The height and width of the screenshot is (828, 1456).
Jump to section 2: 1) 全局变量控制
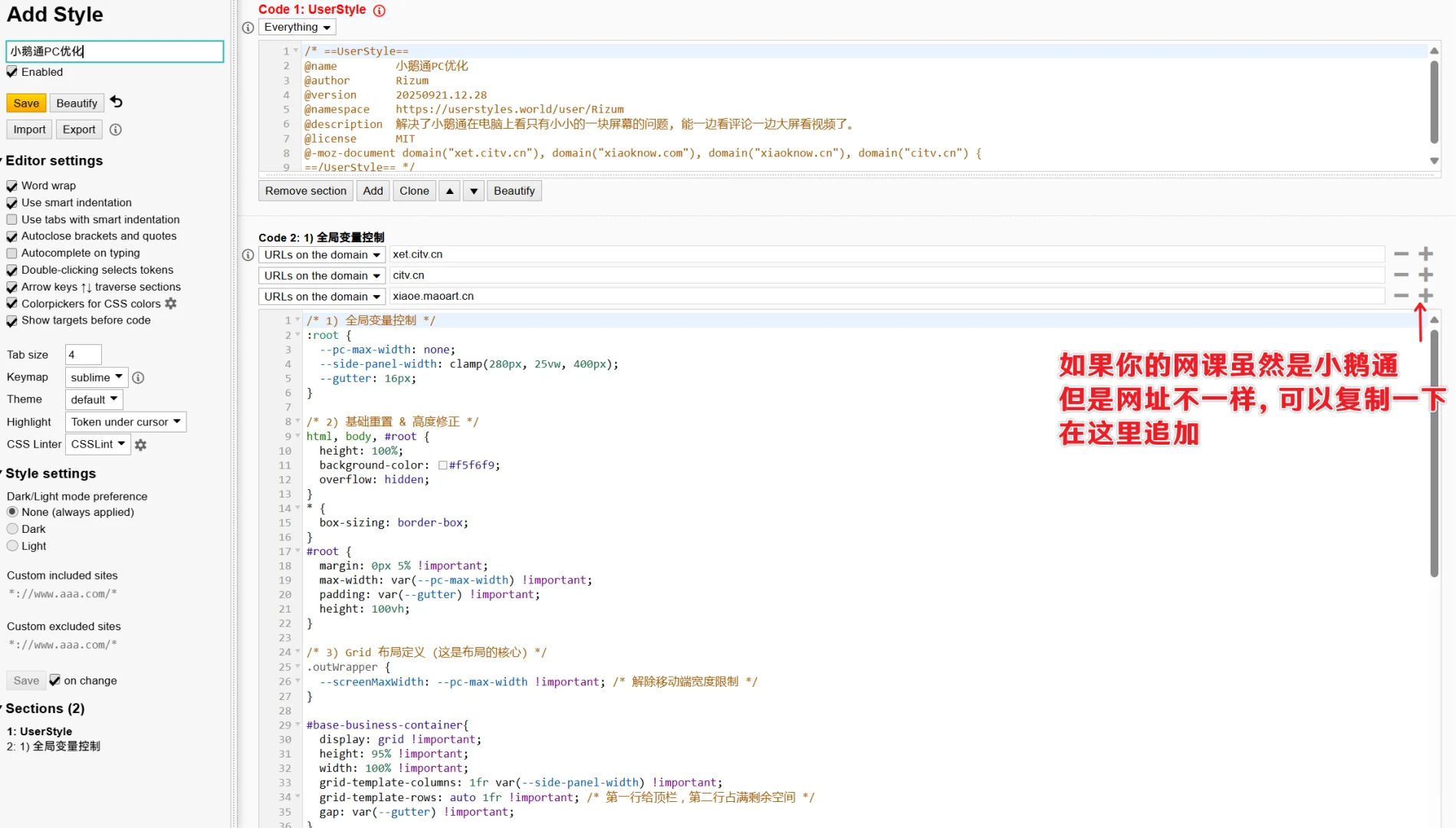(54, 746)
